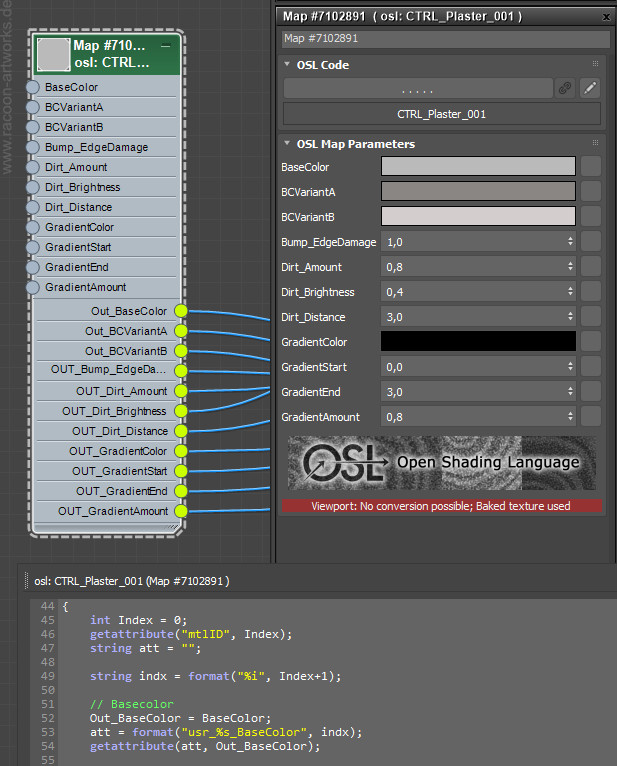Toggle the map slot button beside GradientColor

tap(591, 342)
